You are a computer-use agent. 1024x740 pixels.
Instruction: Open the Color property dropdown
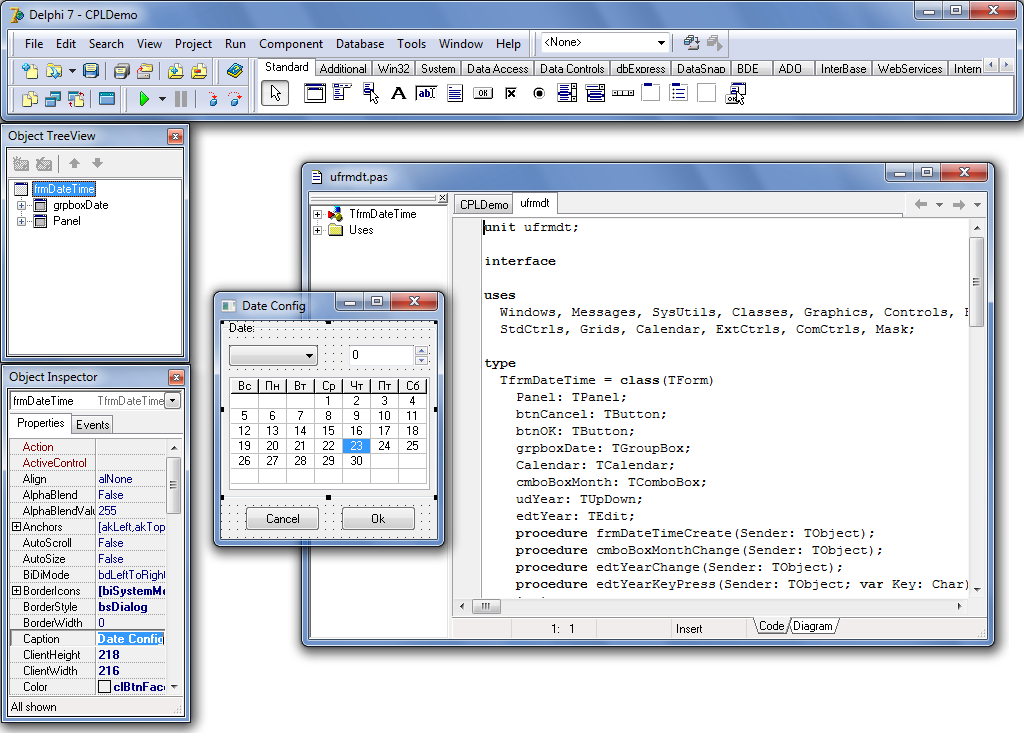tap(174, 687)
